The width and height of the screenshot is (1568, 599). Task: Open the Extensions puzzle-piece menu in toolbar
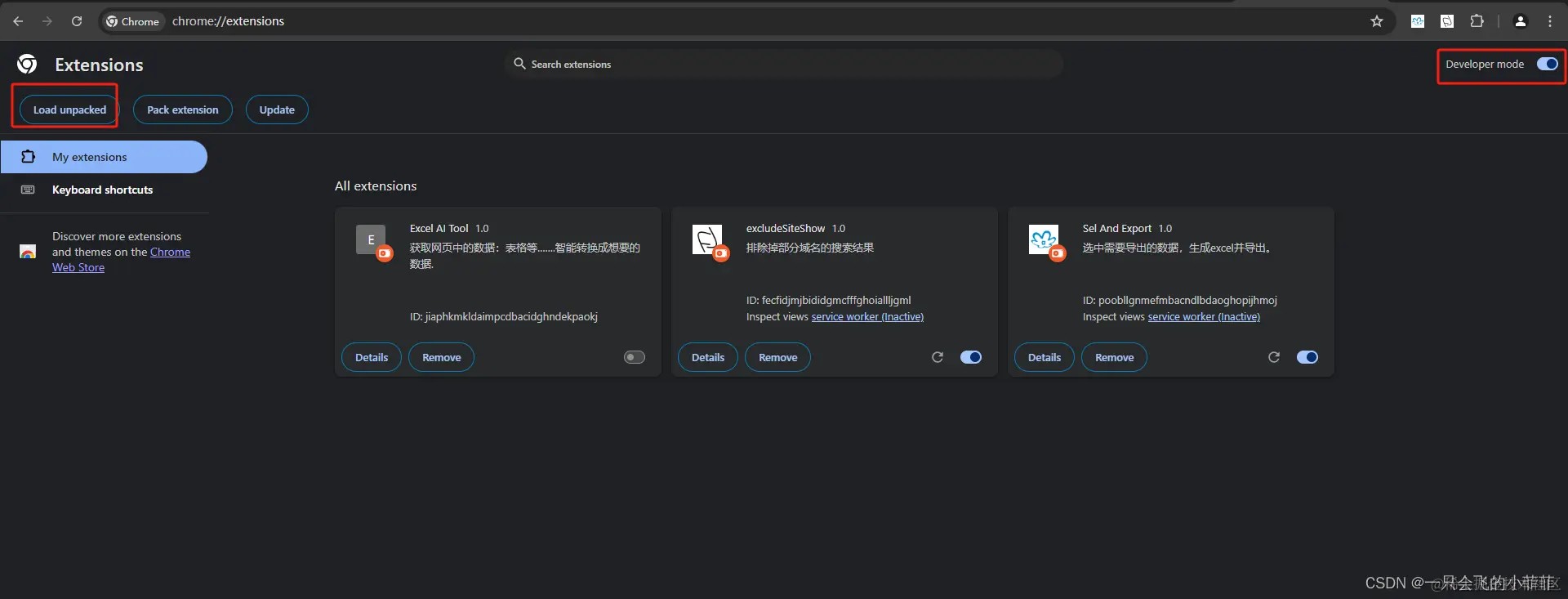1477,21
